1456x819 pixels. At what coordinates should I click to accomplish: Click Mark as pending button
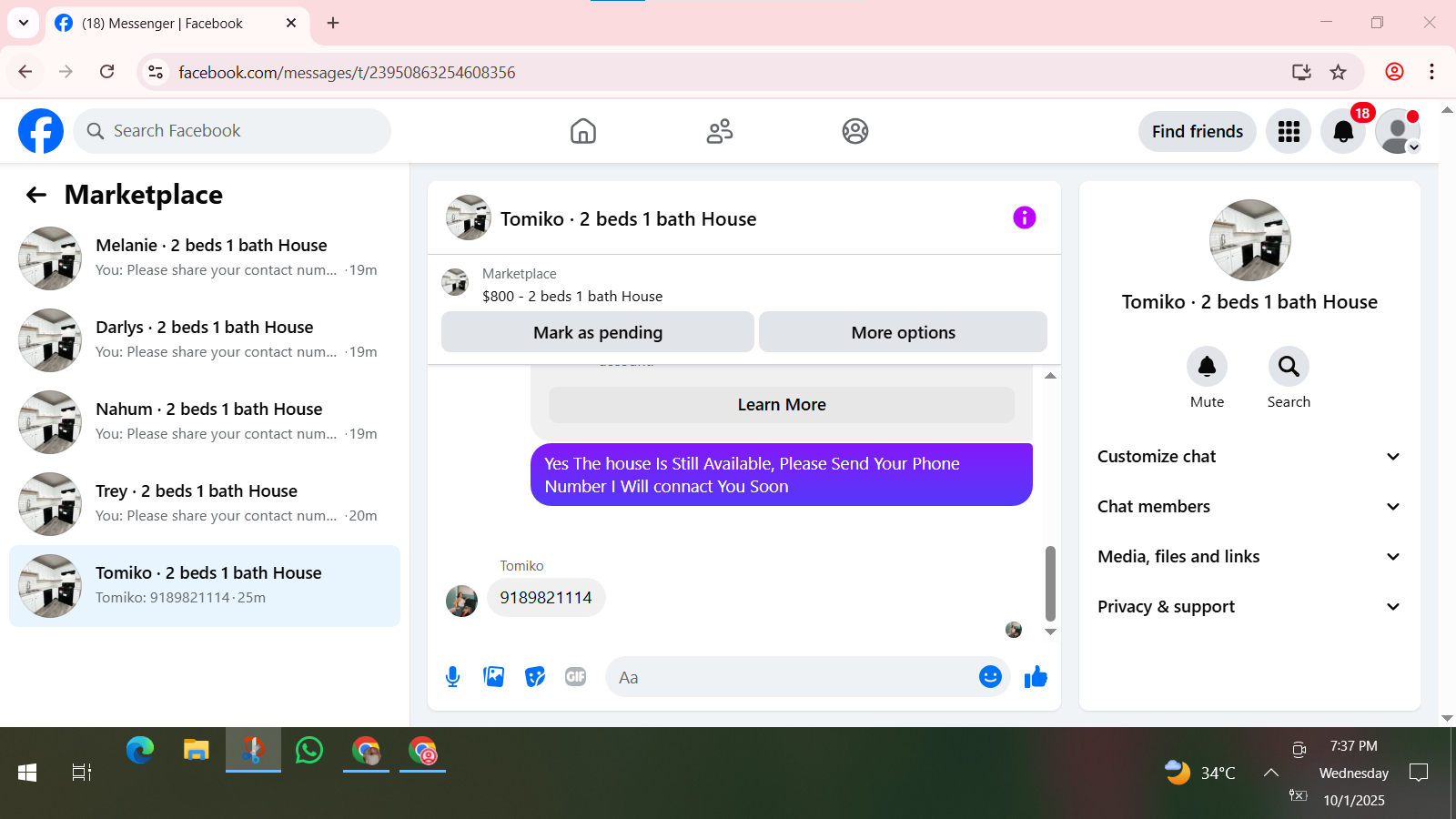point(598,332)
